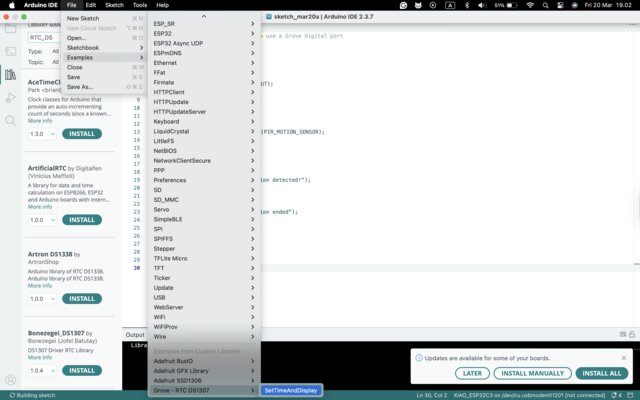Image resolution: width=640 pixels, height=400 pixels.
Task: Open the user account icon in sidebar
Action: click(x=11, y=380)
